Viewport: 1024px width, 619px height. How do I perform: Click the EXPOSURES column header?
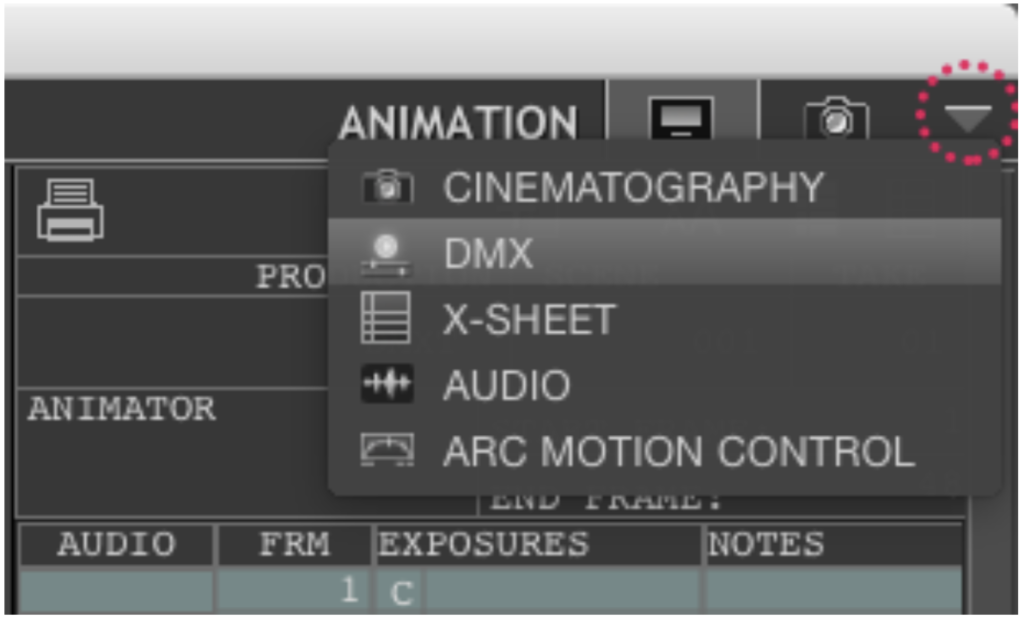tap(538, 544)
